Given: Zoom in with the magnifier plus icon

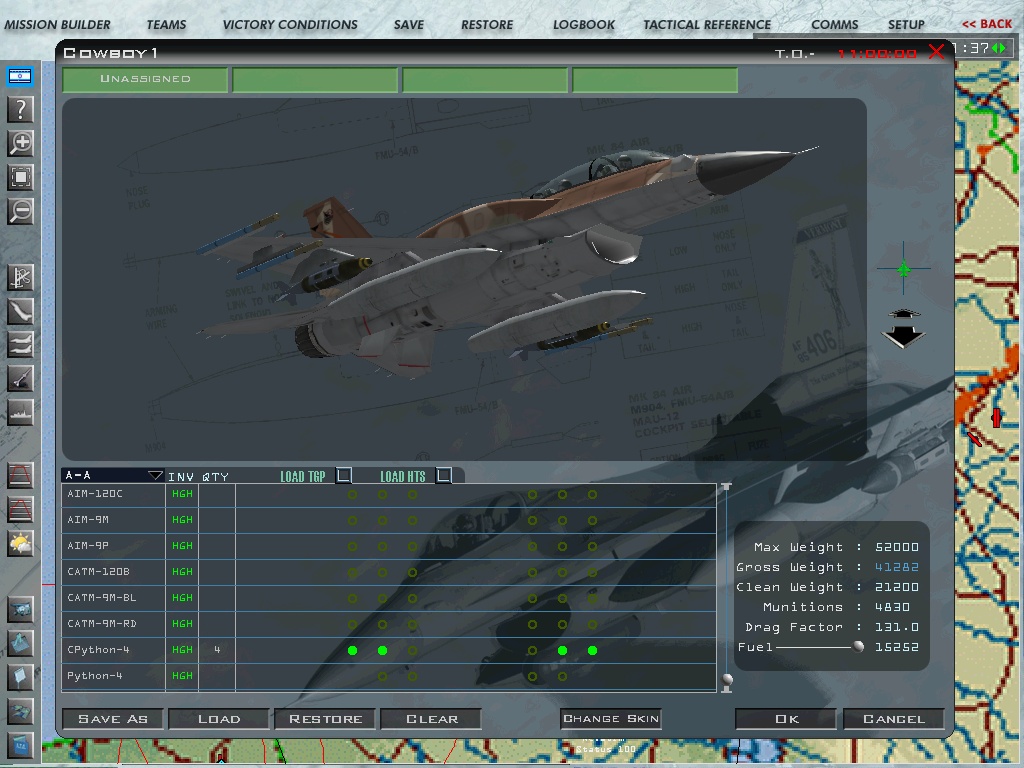Looking at the screenshot, I should (20, 143).
